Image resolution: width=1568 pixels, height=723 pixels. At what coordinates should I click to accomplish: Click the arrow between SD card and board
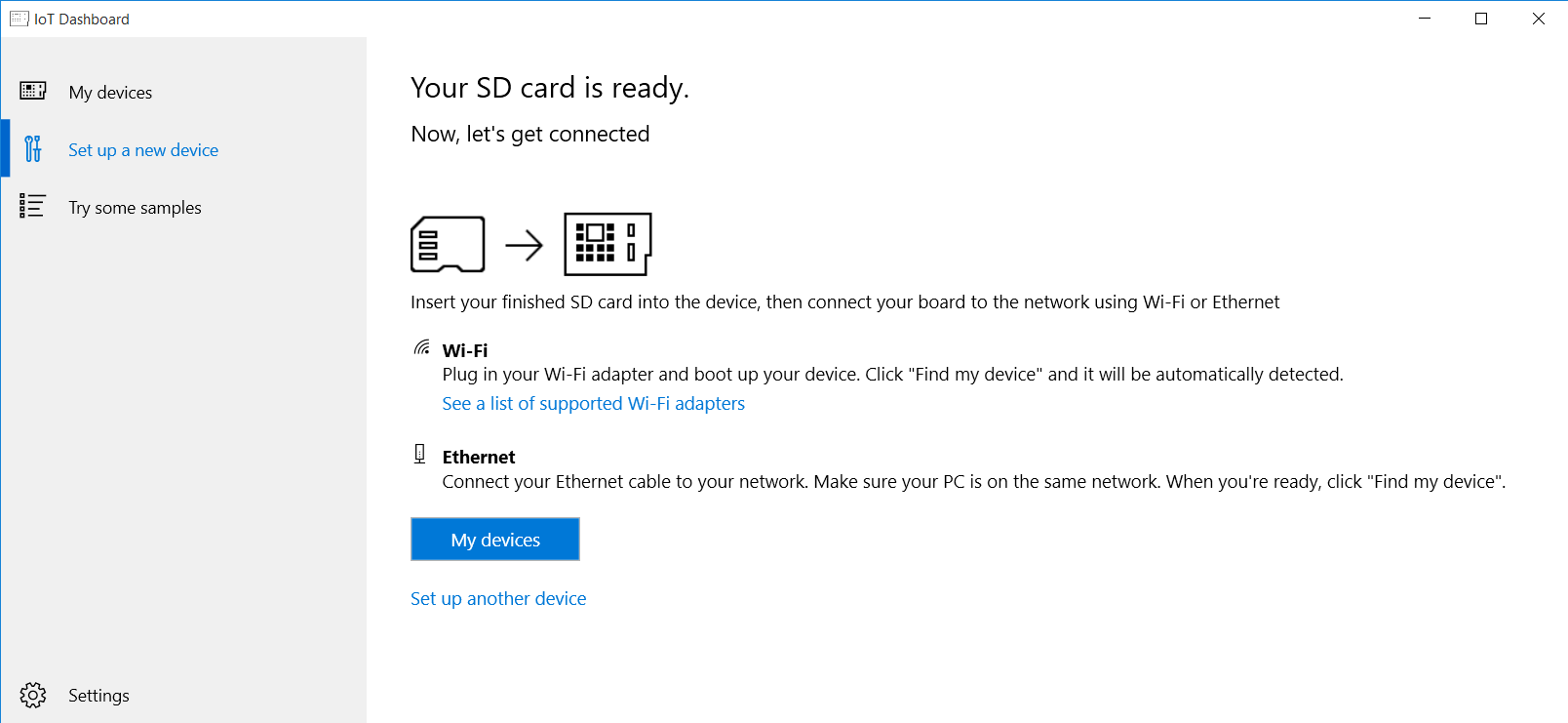525,245
